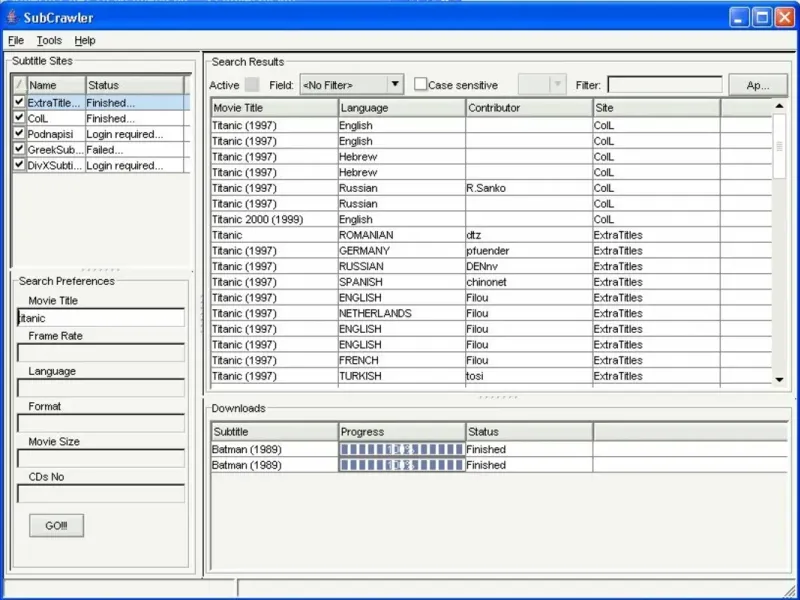Screen dimensions: 800x600
Task: Click the GO!!! search button
Action: (x=56, y=526)
